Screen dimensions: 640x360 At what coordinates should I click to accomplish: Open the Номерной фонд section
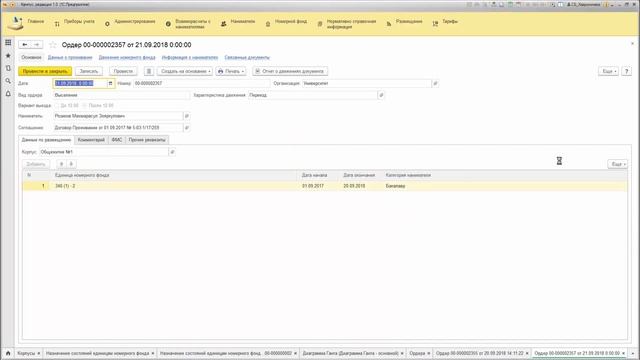[286, 23]
